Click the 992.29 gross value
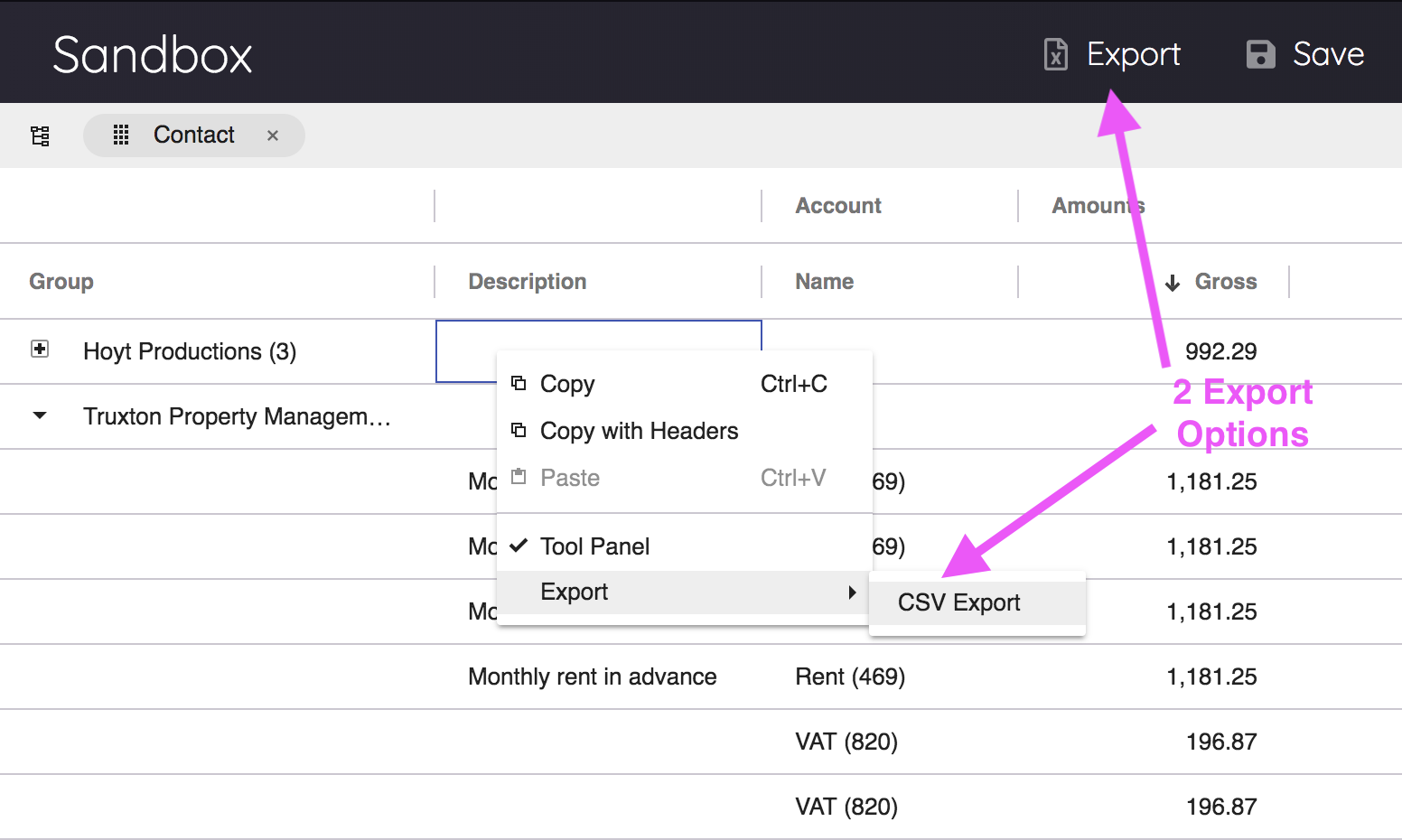Image resolution: width=1402 pixels, height=840 pixels. tap(1221, 351)
